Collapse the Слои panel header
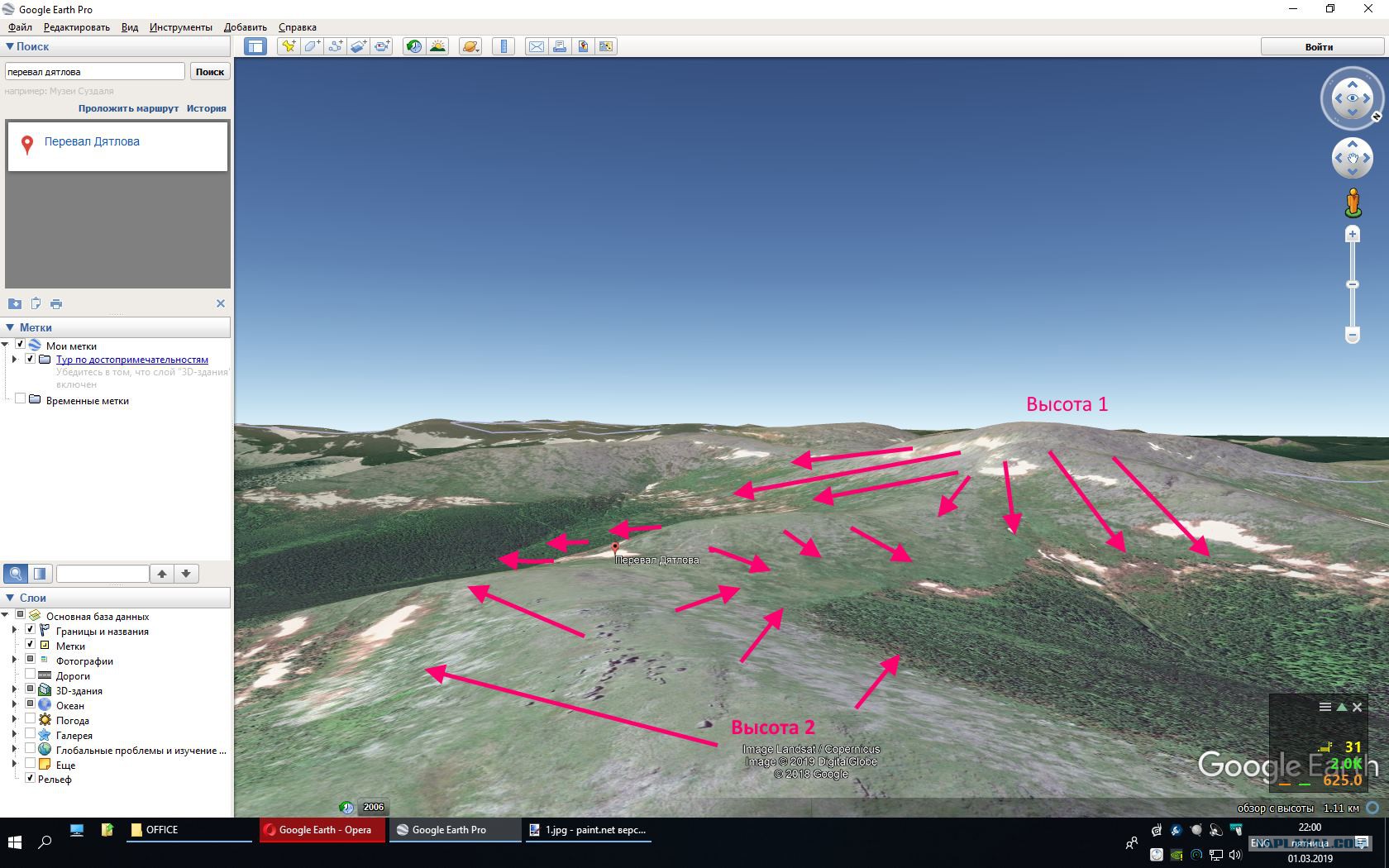This screenshot has height=868, width=1389. click(x=10, y=598)
